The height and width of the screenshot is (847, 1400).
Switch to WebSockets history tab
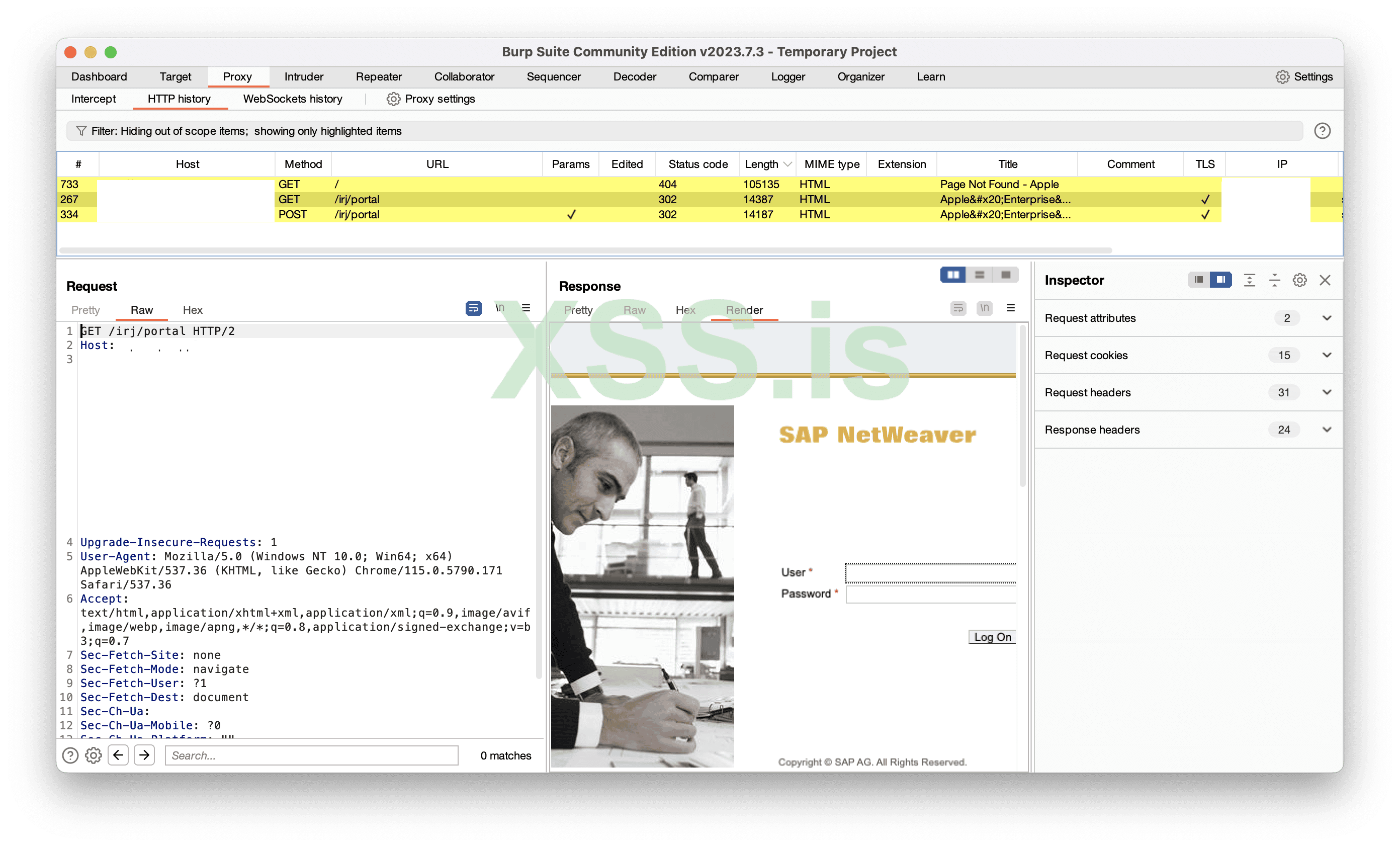[293, 99]
